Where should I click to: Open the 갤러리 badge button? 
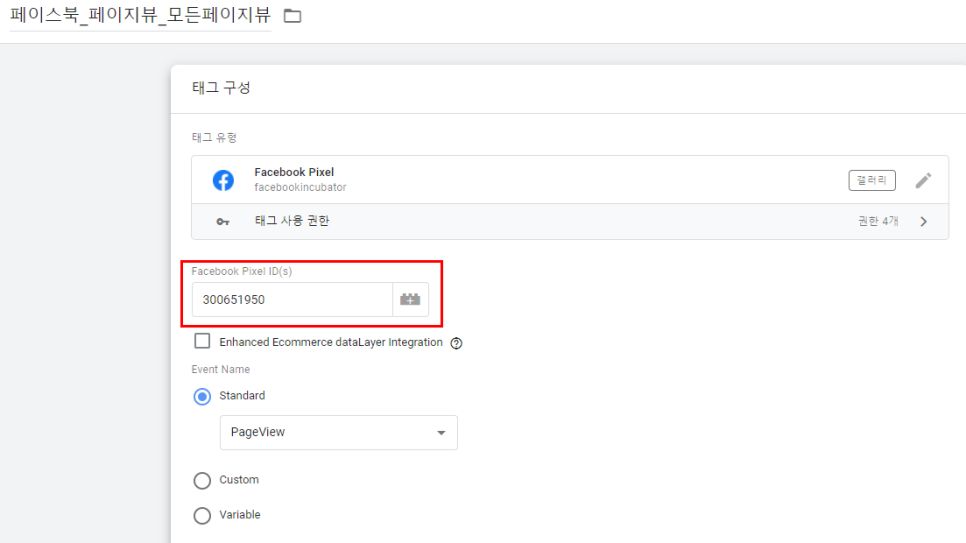point(872,181)
